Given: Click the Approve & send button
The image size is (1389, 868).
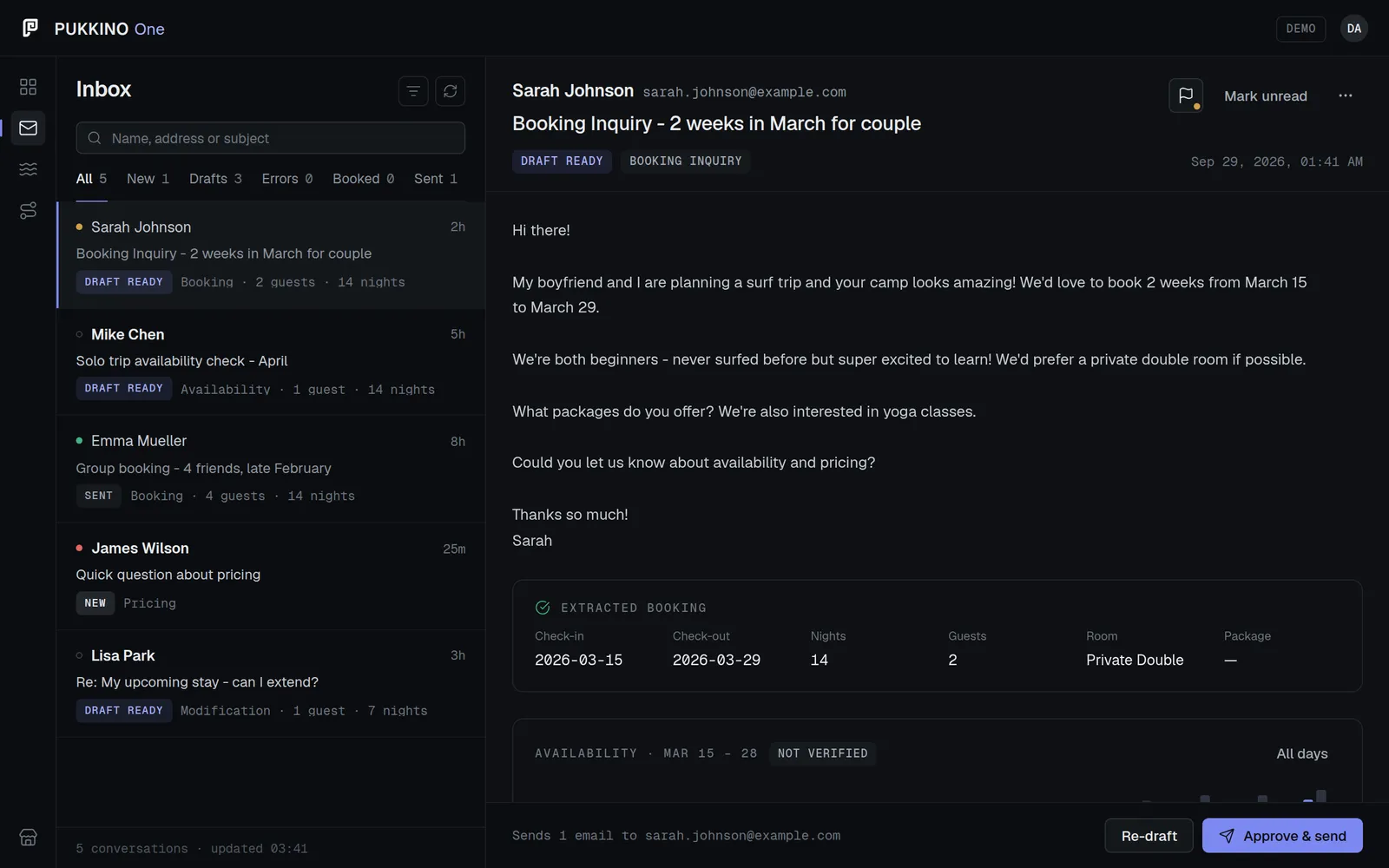Looking at the screenshot, I should click(x=1282, y=836).
